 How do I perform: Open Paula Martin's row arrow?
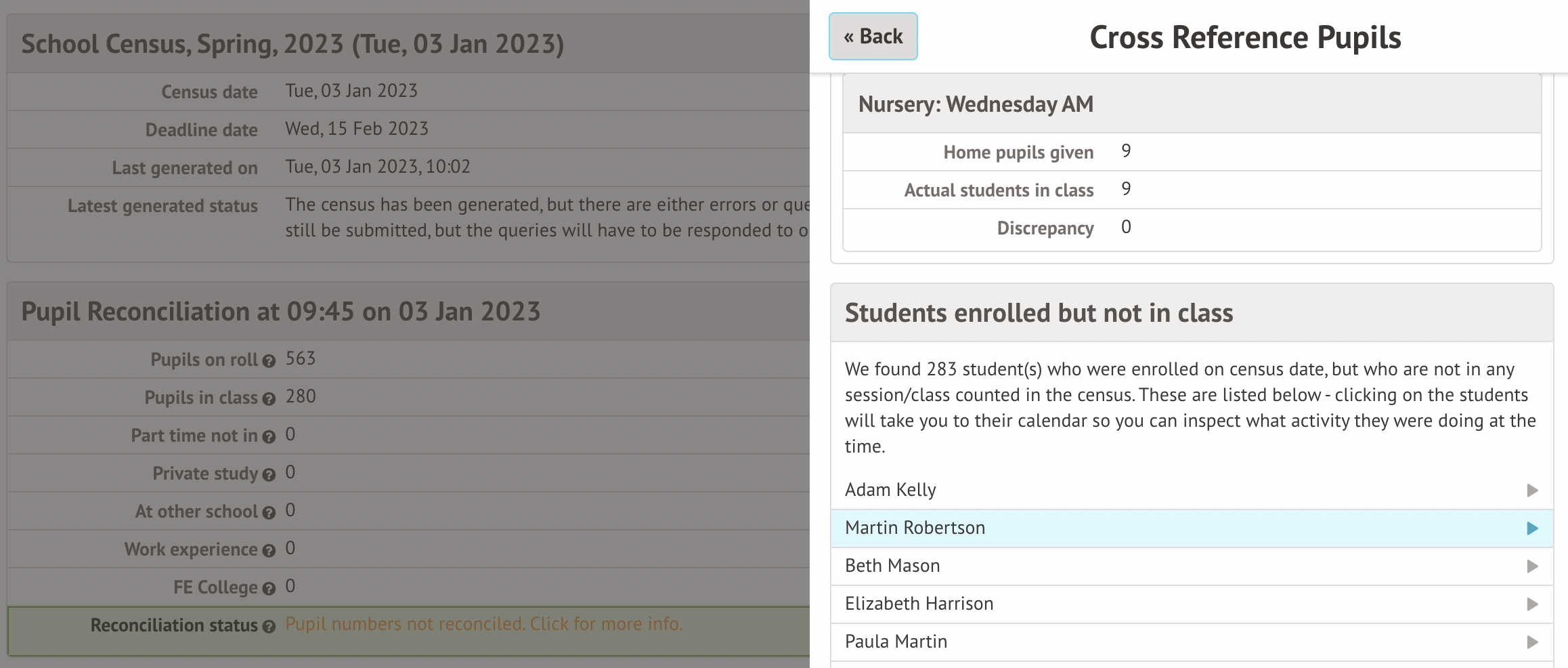click(1532, 642)
